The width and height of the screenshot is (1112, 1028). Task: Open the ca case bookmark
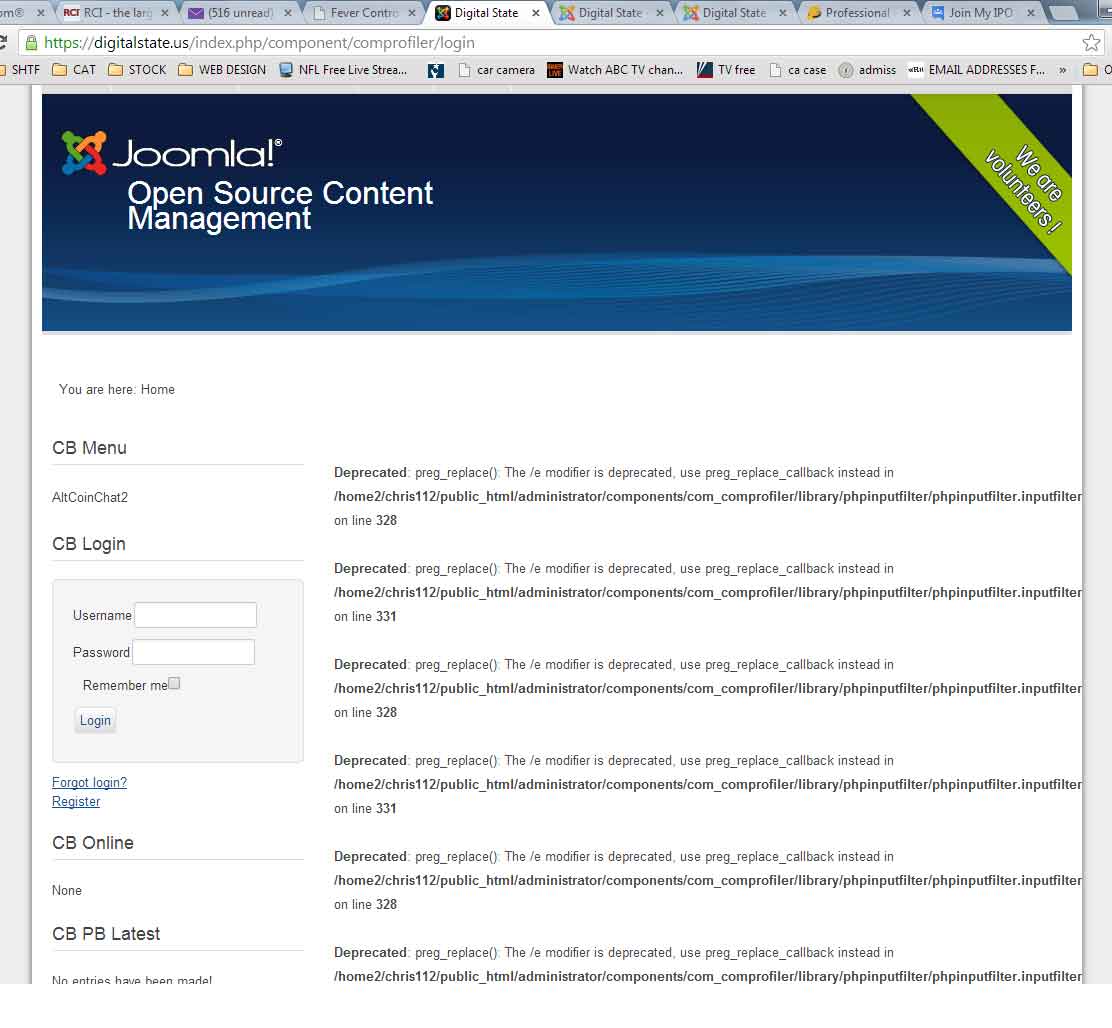(798, 69)
